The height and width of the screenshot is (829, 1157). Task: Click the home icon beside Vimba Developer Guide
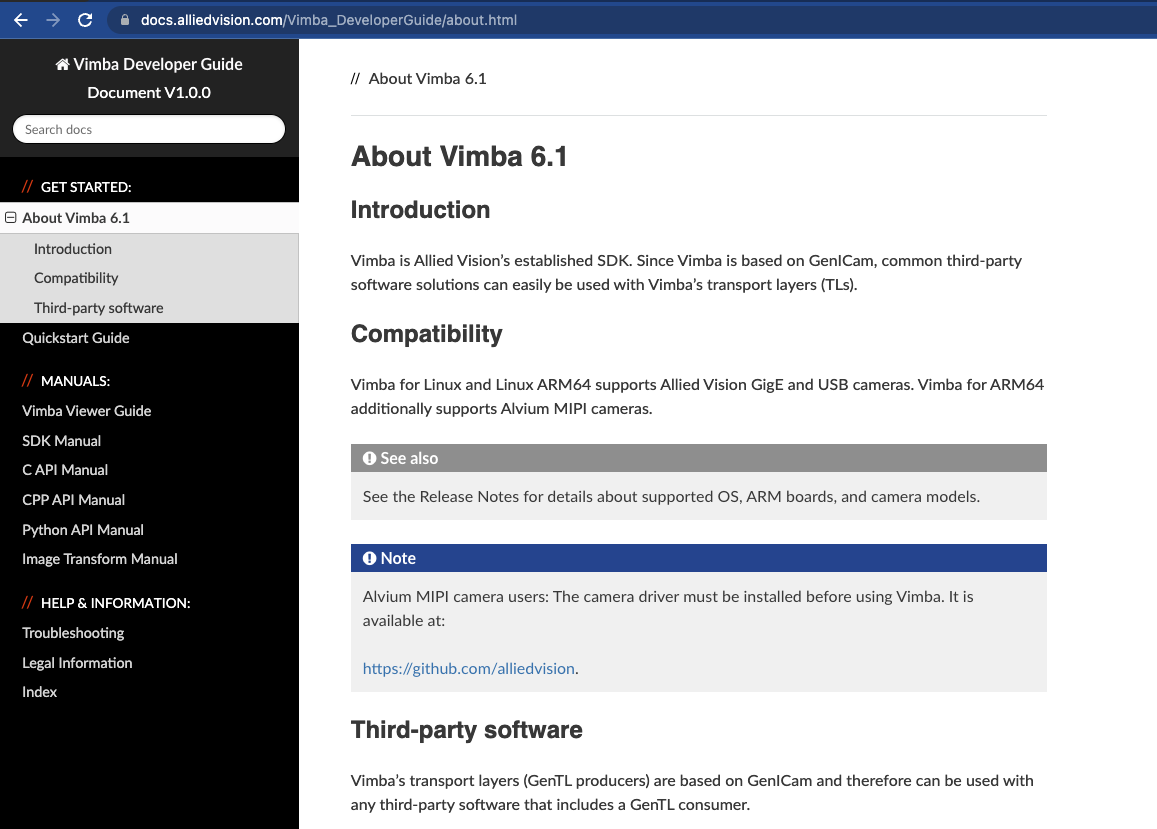[x=63, y=64]
